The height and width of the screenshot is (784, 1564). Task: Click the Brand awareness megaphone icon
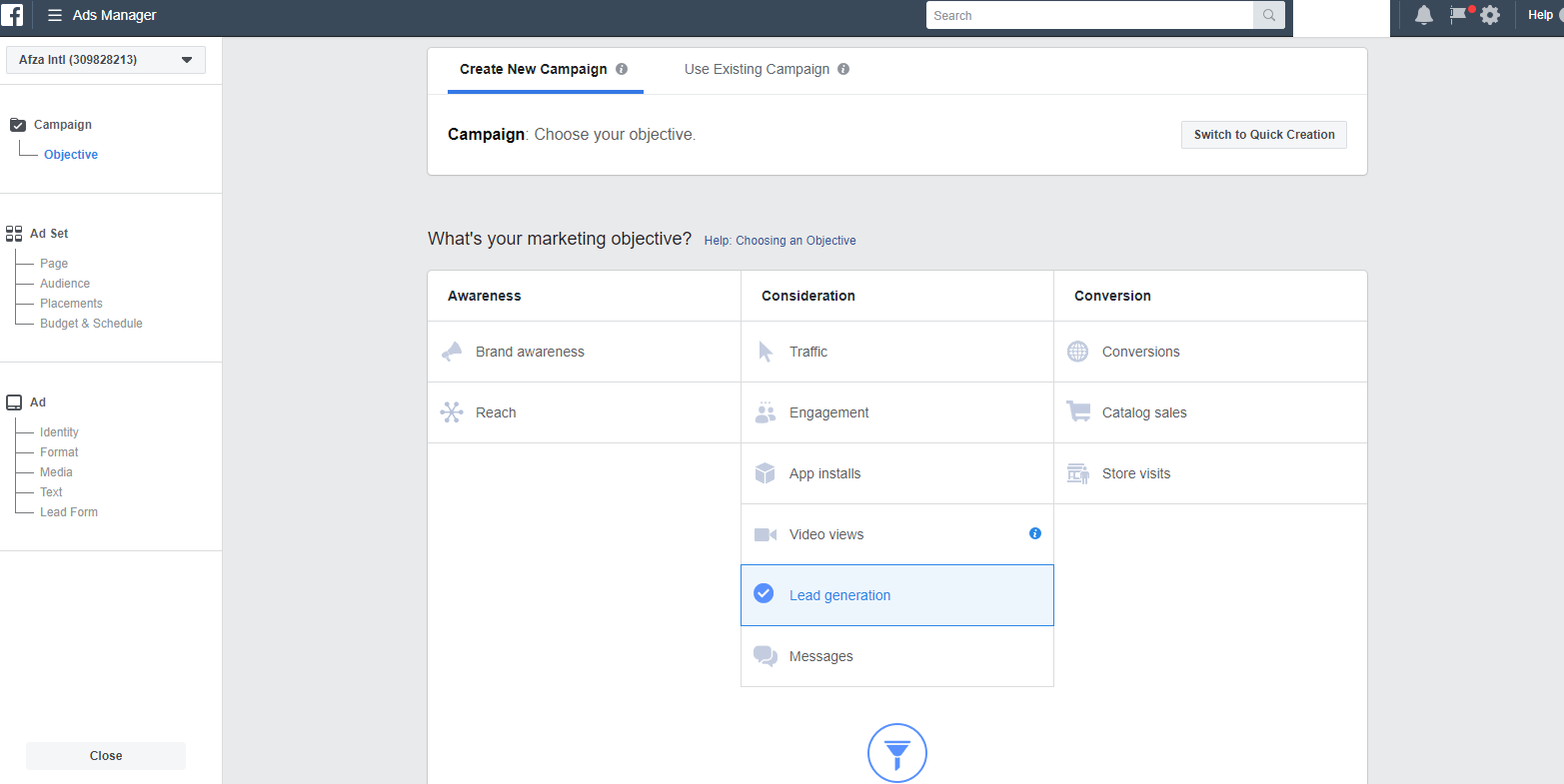(452, 352)
